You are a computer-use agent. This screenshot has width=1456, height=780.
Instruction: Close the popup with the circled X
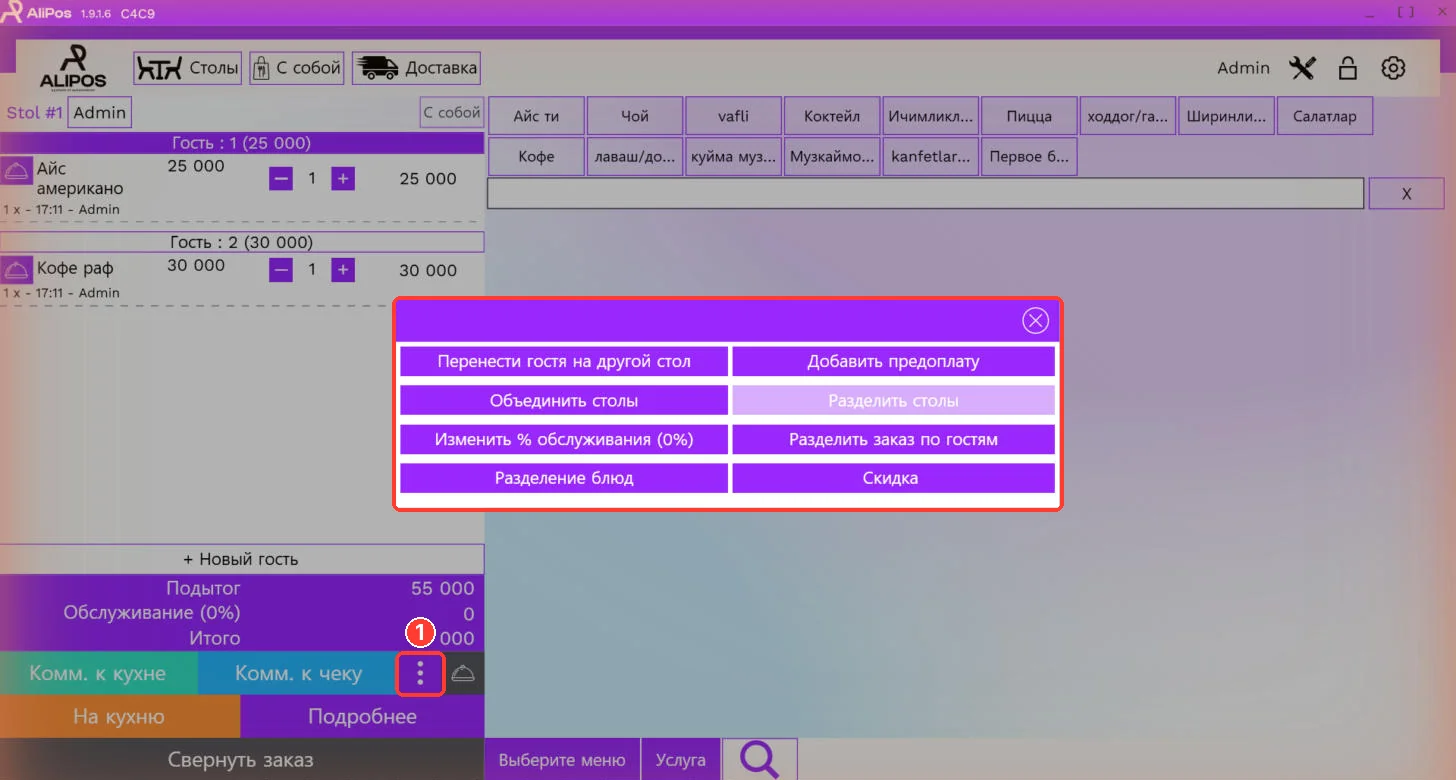[x=1035, y=321]
